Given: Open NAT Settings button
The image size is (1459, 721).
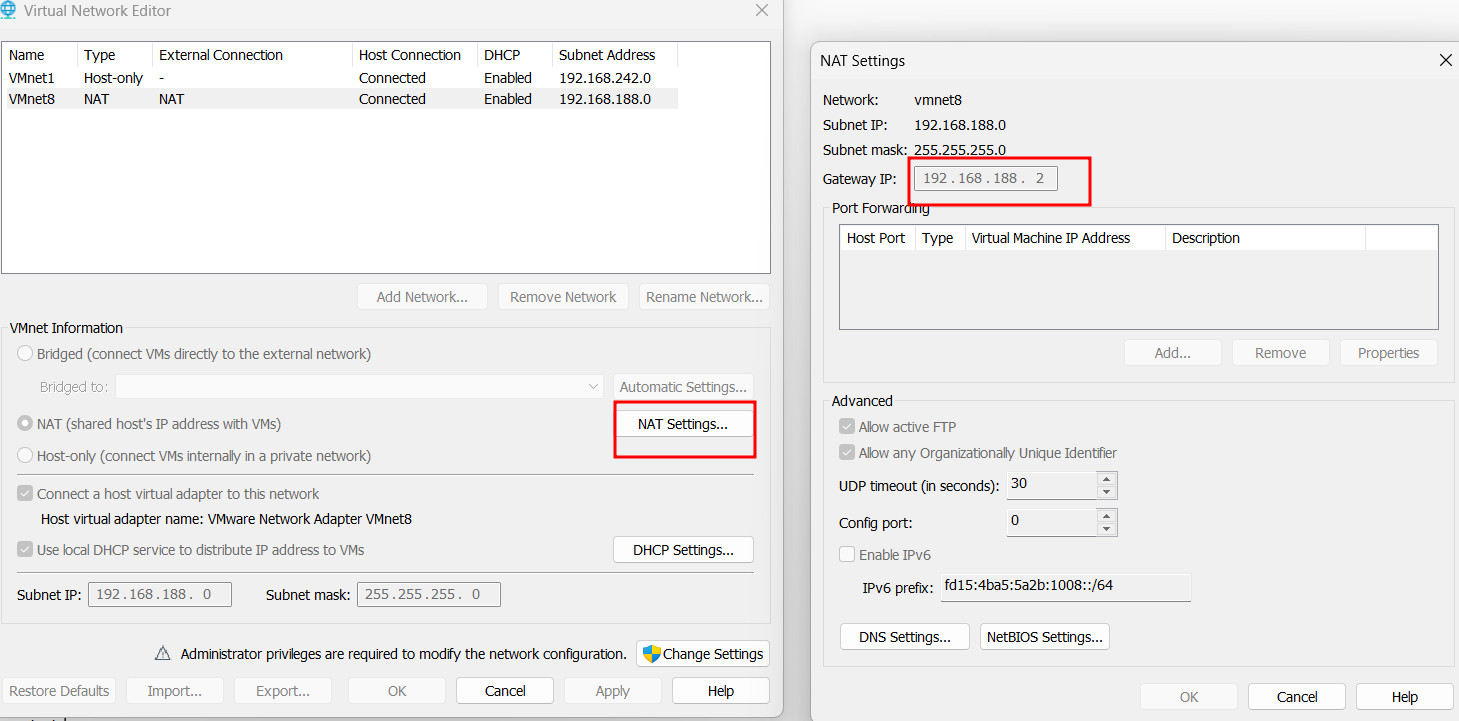Looking at the screenshot, I should (x=683, y=424).
